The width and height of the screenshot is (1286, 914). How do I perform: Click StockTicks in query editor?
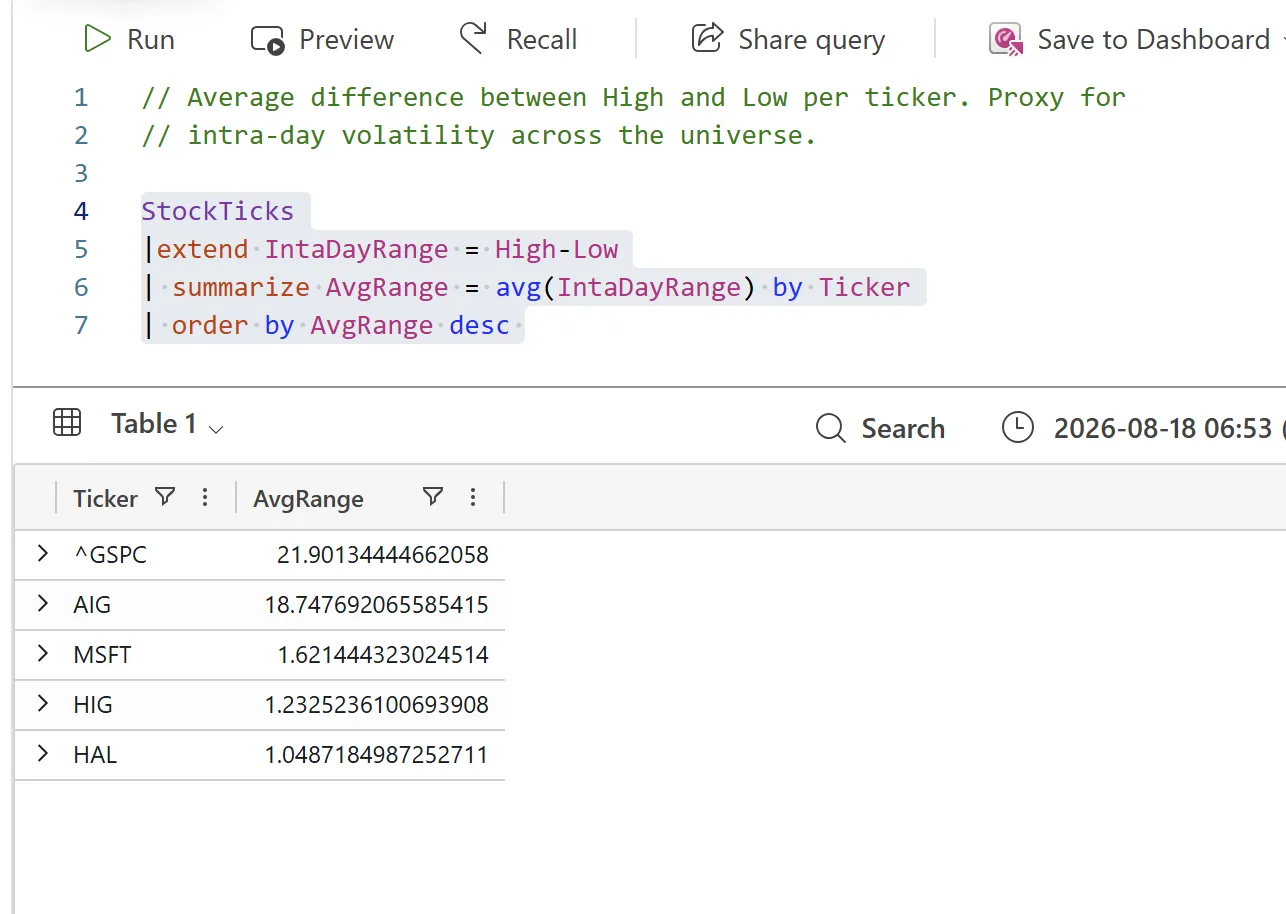[218, 211]
